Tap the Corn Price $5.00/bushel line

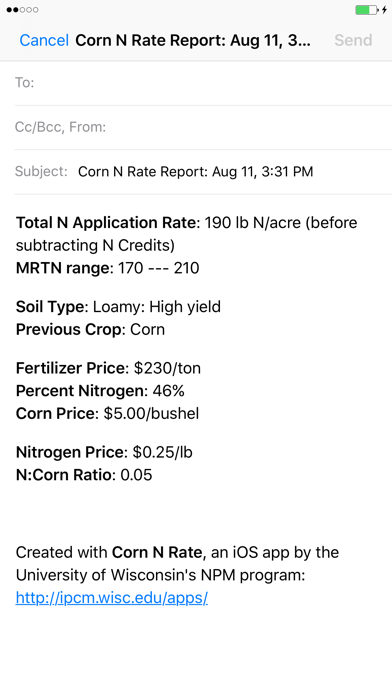107,413
